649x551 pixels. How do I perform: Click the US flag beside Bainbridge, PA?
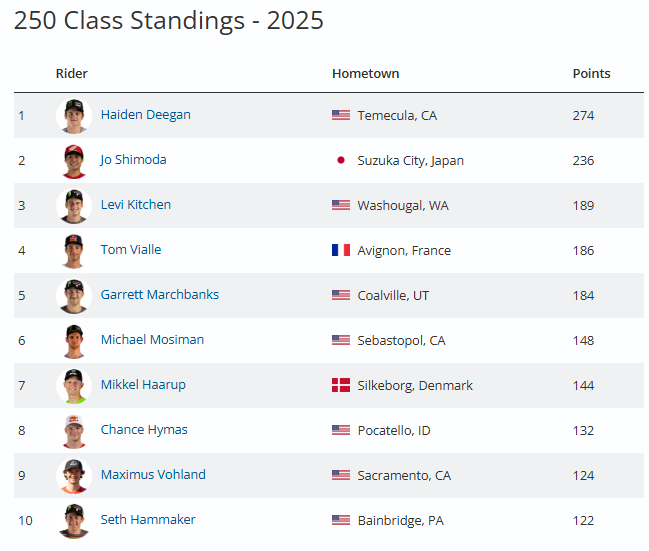(340, 520)
